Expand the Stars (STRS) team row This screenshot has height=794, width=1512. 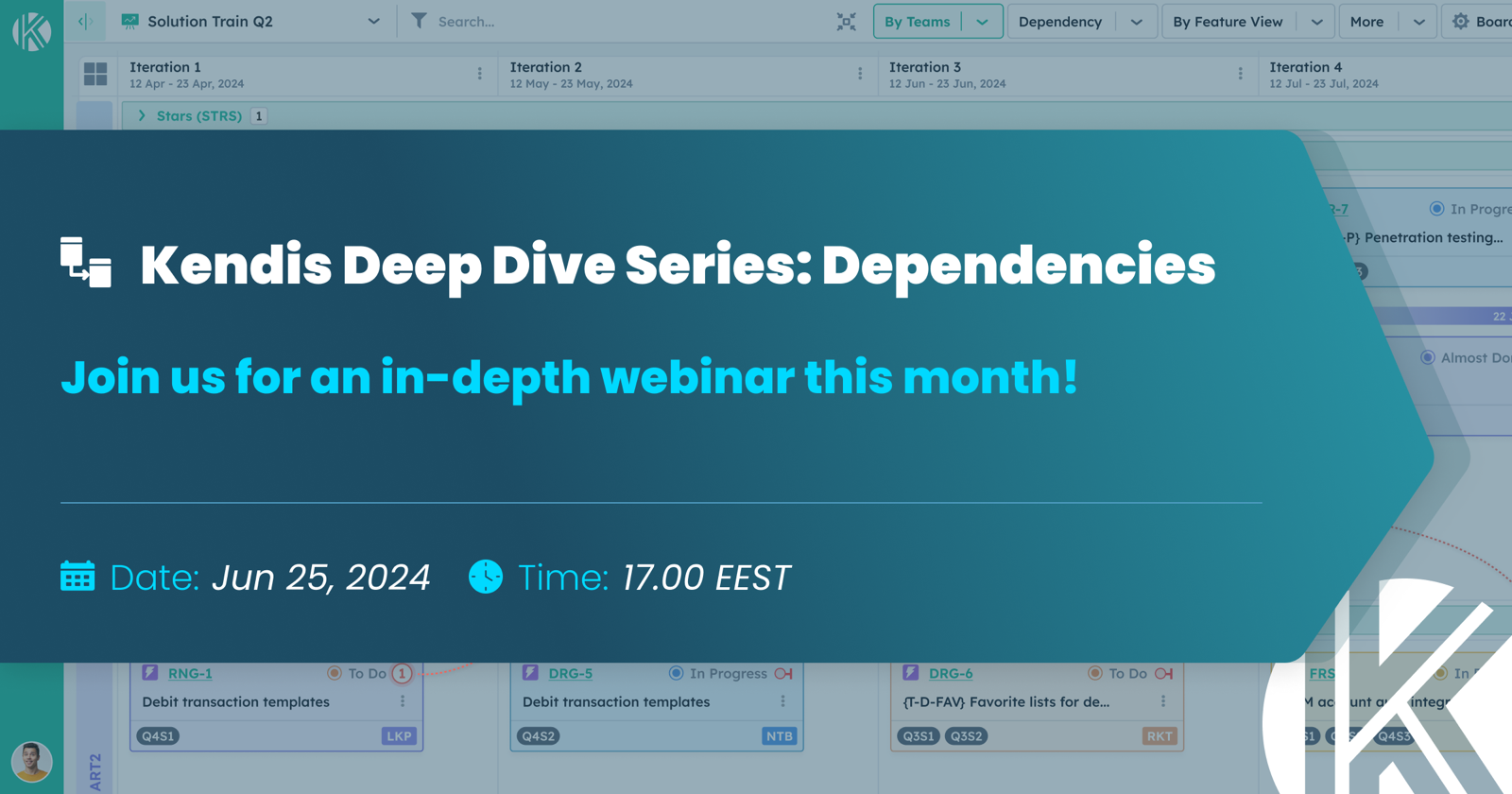tap(142, 115)
